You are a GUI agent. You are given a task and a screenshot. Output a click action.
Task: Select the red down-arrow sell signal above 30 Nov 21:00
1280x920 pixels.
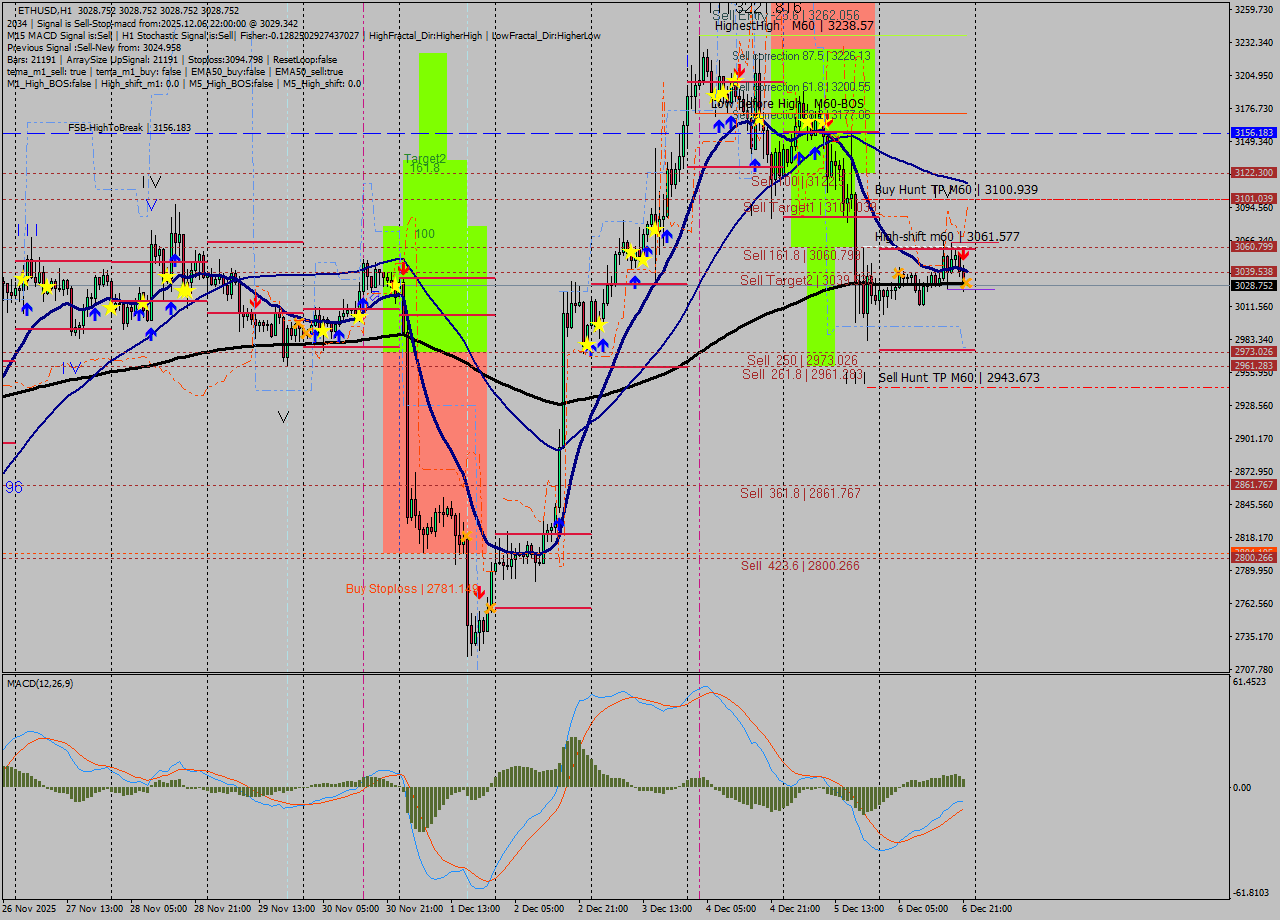[403, 266]
